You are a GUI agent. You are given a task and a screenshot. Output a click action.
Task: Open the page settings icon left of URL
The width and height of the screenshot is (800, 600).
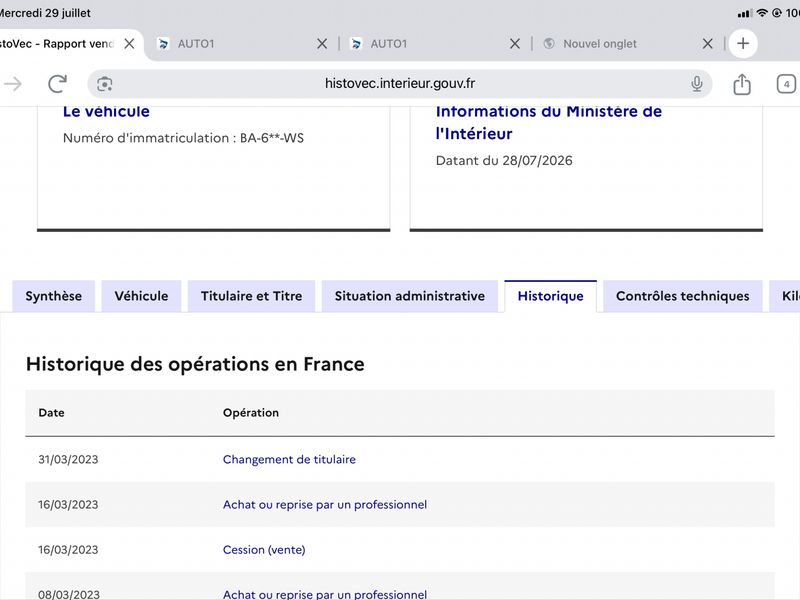coord(105,84)
